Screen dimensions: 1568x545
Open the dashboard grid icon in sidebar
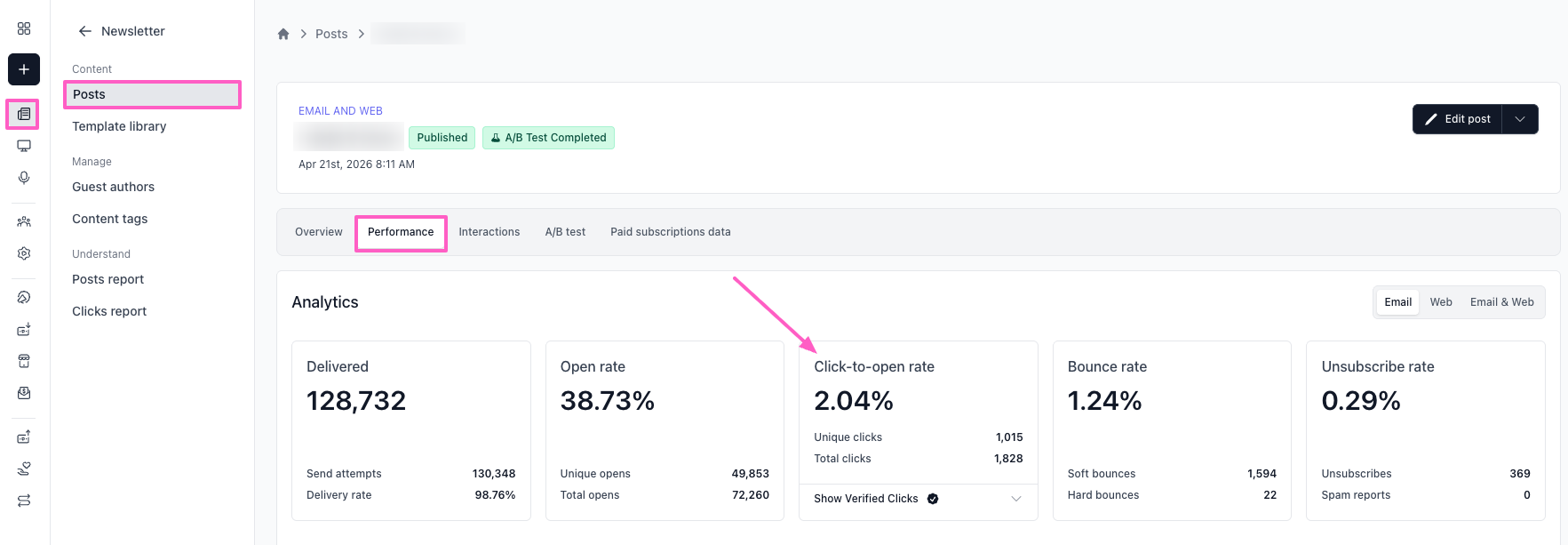[24, 28]
